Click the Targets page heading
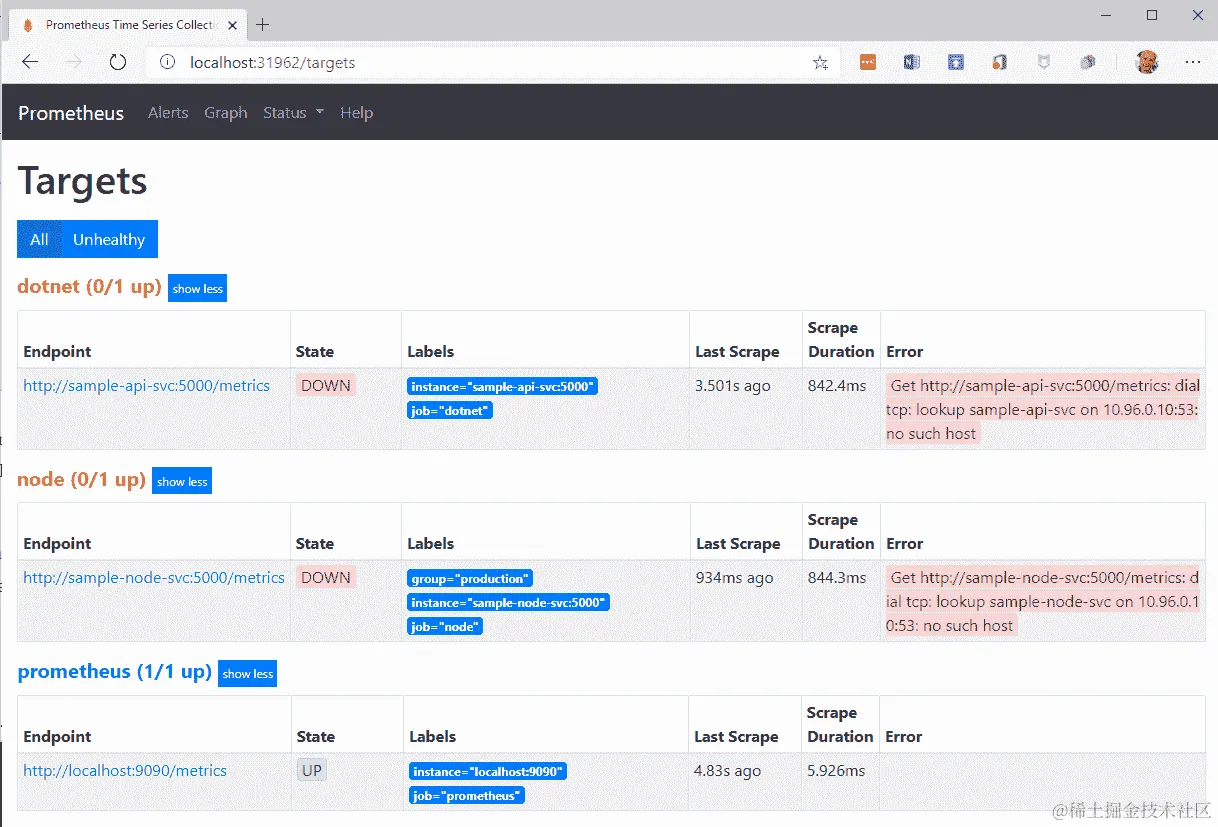This screenshot has height=827, width=1218. click(x=83, y=181)
